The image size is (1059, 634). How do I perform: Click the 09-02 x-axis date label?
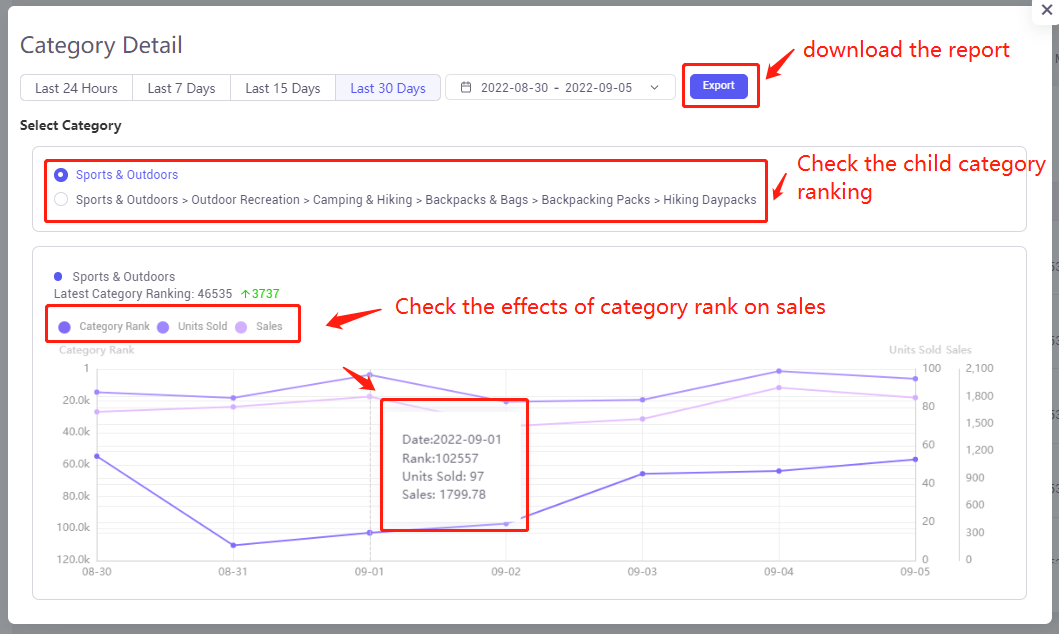pyautogui.click(x=506, y=571)
